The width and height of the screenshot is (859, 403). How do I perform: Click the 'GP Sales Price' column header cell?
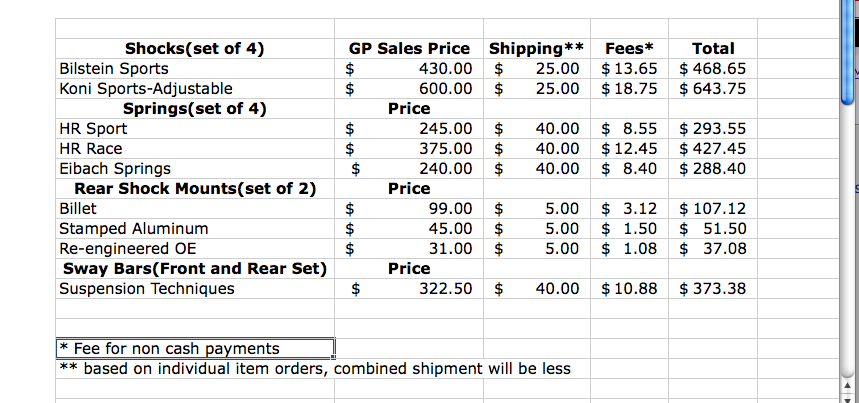pyautogui.click(x=409, y=48)
